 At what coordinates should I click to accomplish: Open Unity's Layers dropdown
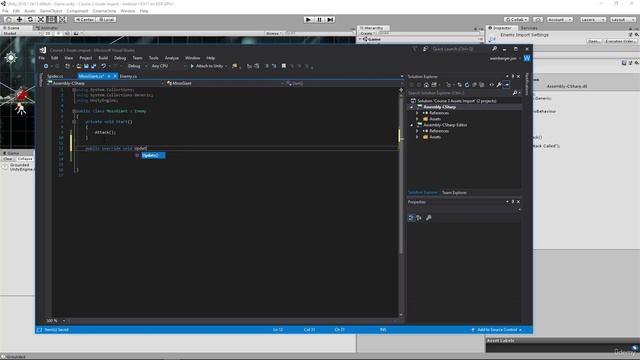coord(592,20)
